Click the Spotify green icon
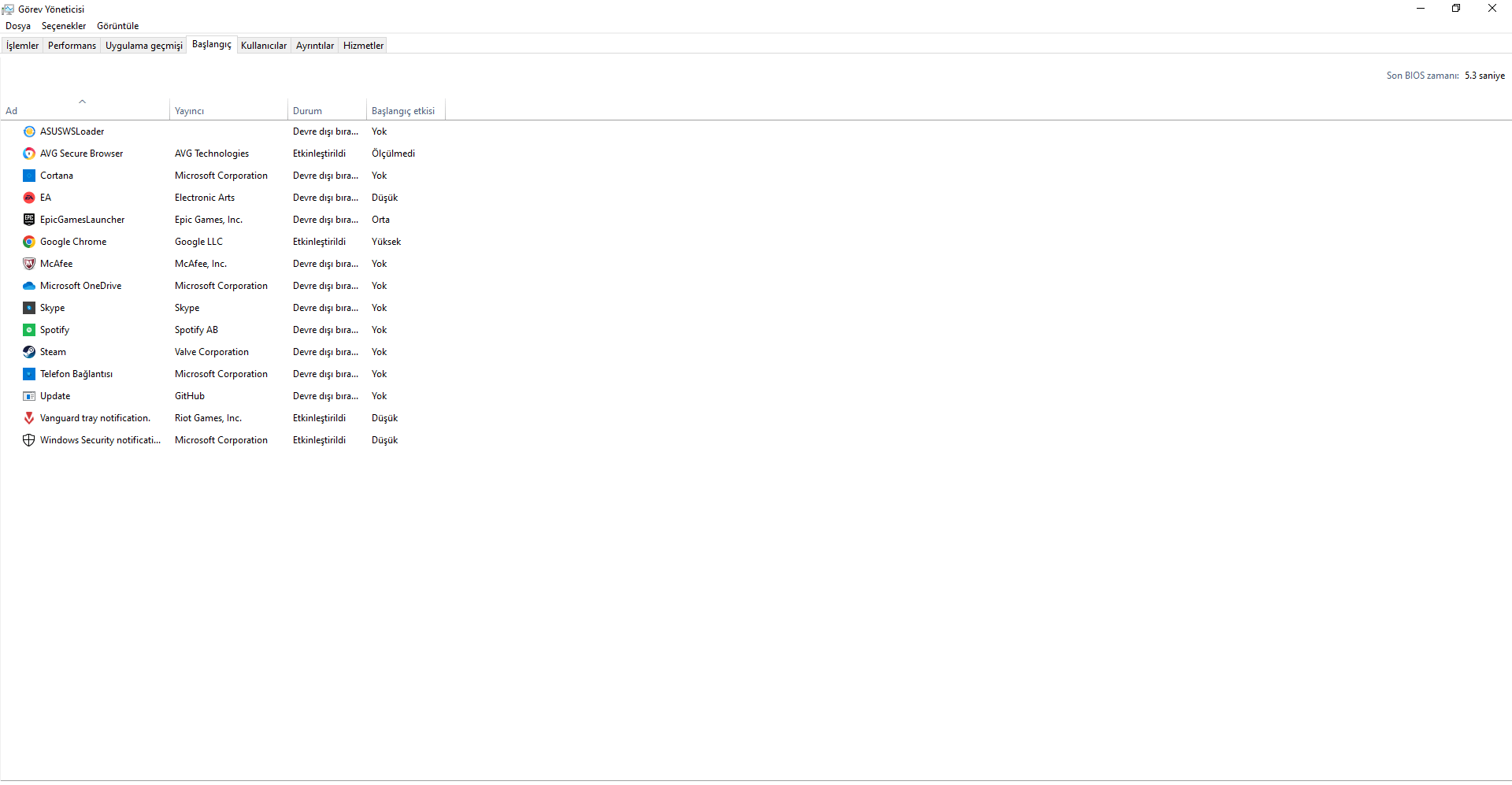This screenshot has height=785, width=1512. click(29, 330)
